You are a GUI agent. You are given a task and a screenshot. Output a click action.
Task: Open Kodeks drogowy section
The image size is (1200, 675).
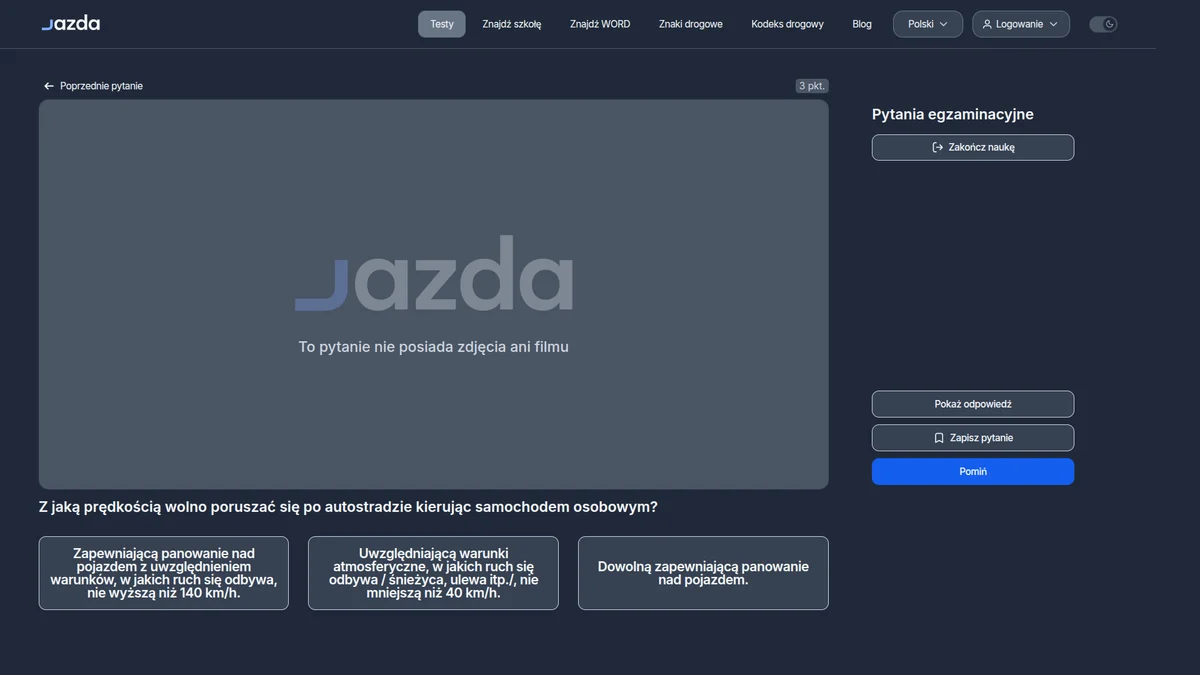(x=788, y=24)
